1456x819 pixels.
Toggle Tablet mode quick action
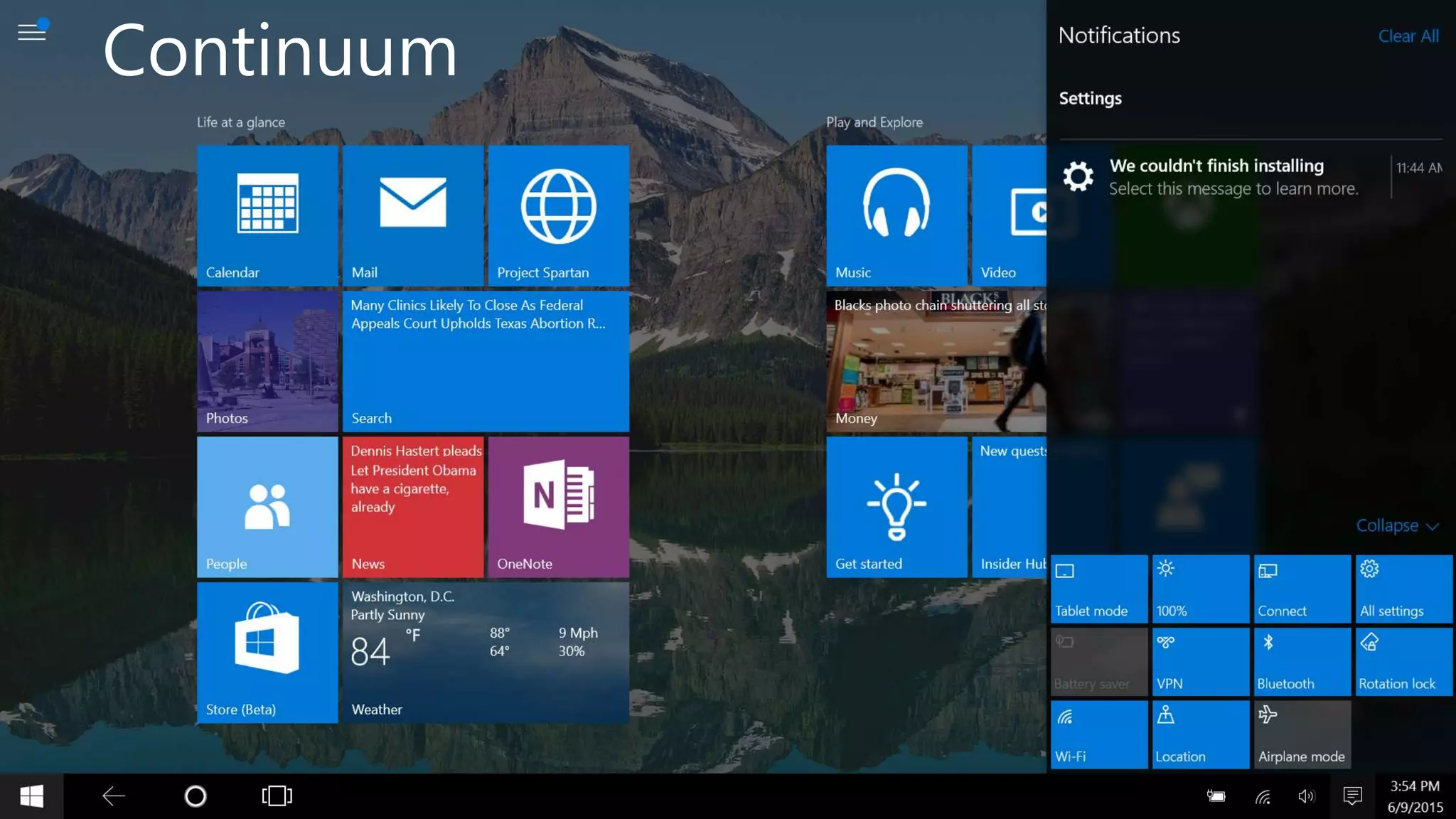[1099, 589]
